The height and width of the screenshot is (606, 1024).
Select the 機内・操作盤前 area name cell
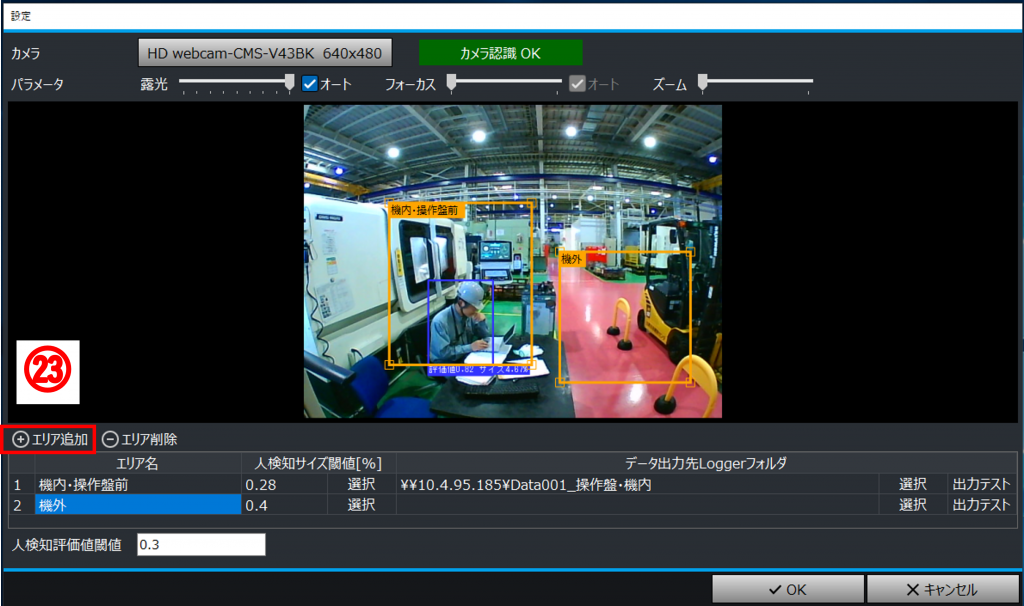(x=138, y=485)
